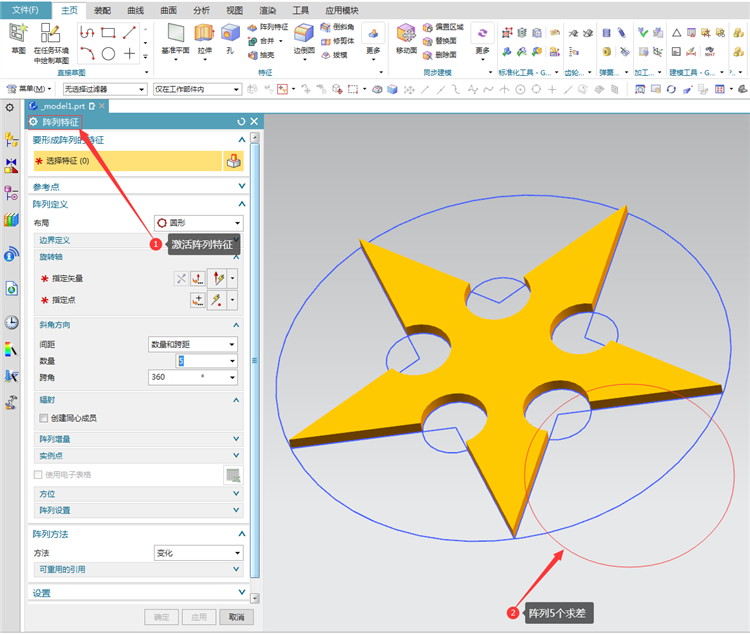This screenshot has width=750, height=635.
Task: Click the point dialog icon for 指定点
Action: pos(198,300)
